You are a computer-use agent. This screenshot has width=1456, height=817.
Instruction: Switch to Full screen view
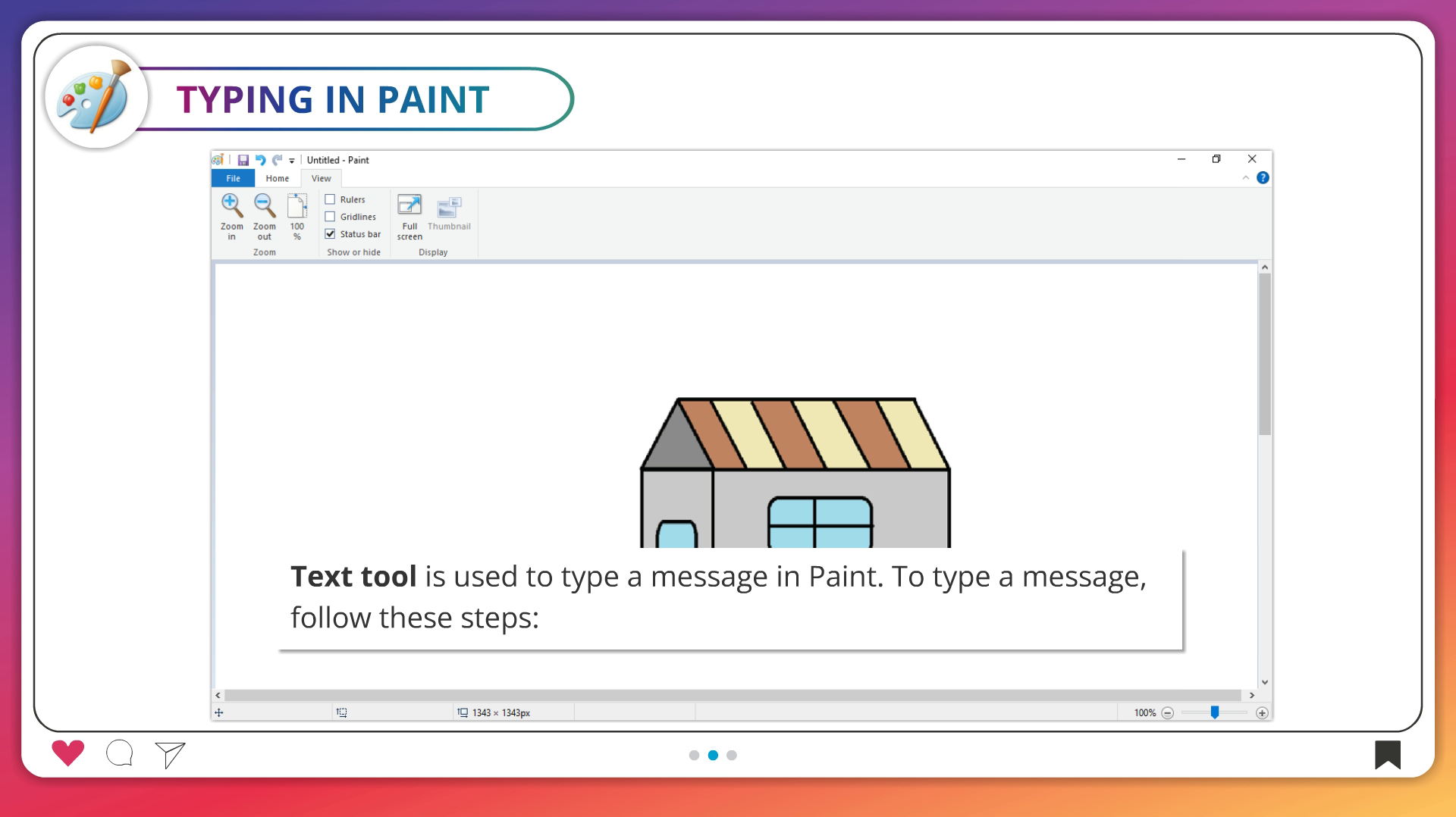point(409,206)
